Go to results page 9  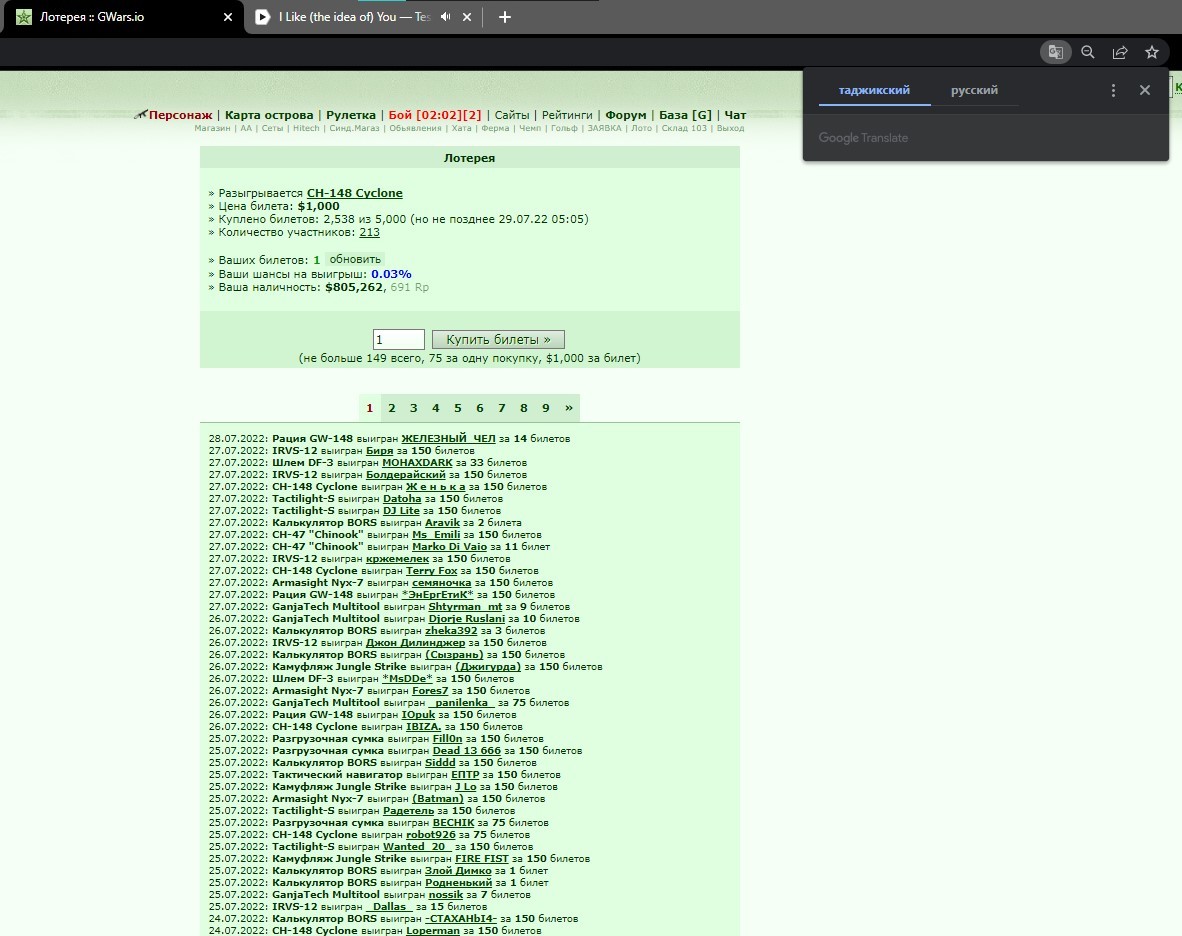(x=546, y=408)
